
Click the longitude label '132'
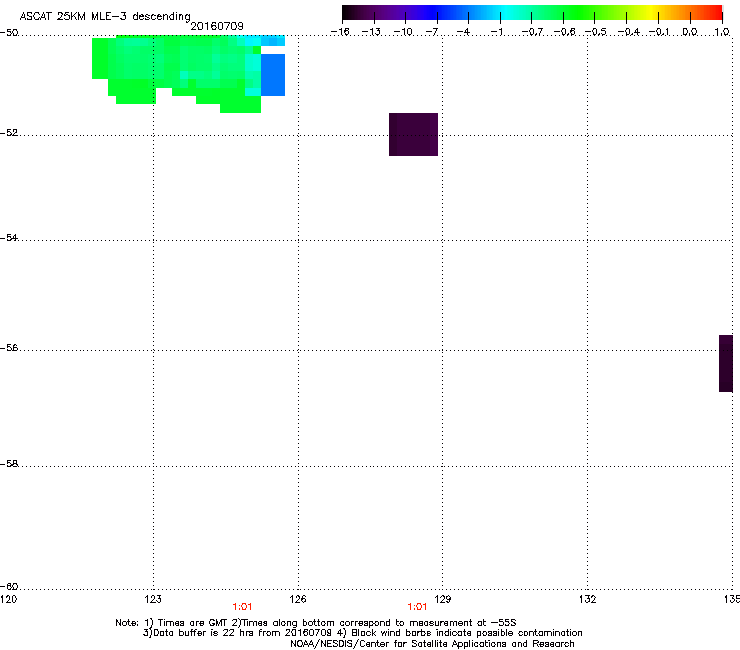pyautogui.click(x=587, y=599)
